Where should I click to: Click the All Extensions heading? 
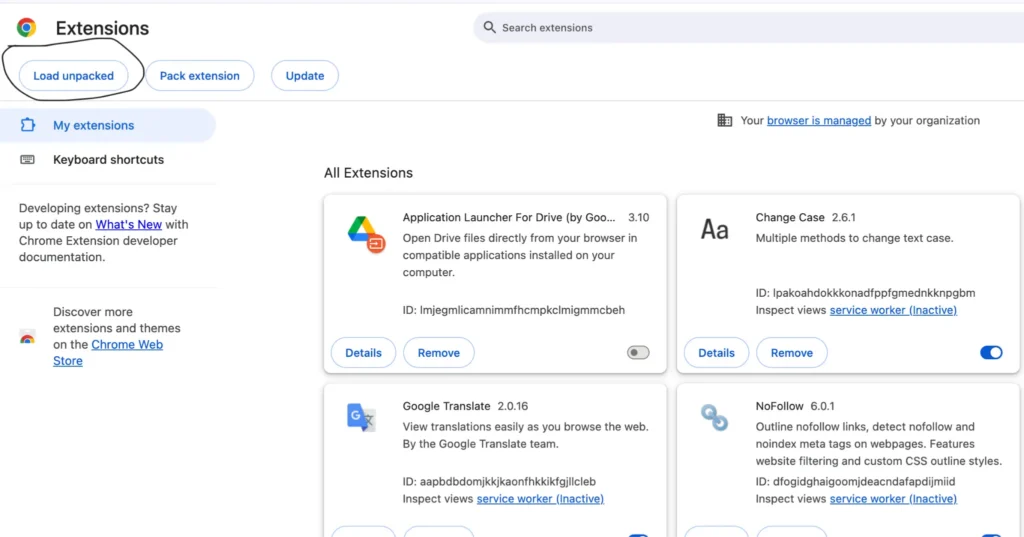[x=368, y=173]
